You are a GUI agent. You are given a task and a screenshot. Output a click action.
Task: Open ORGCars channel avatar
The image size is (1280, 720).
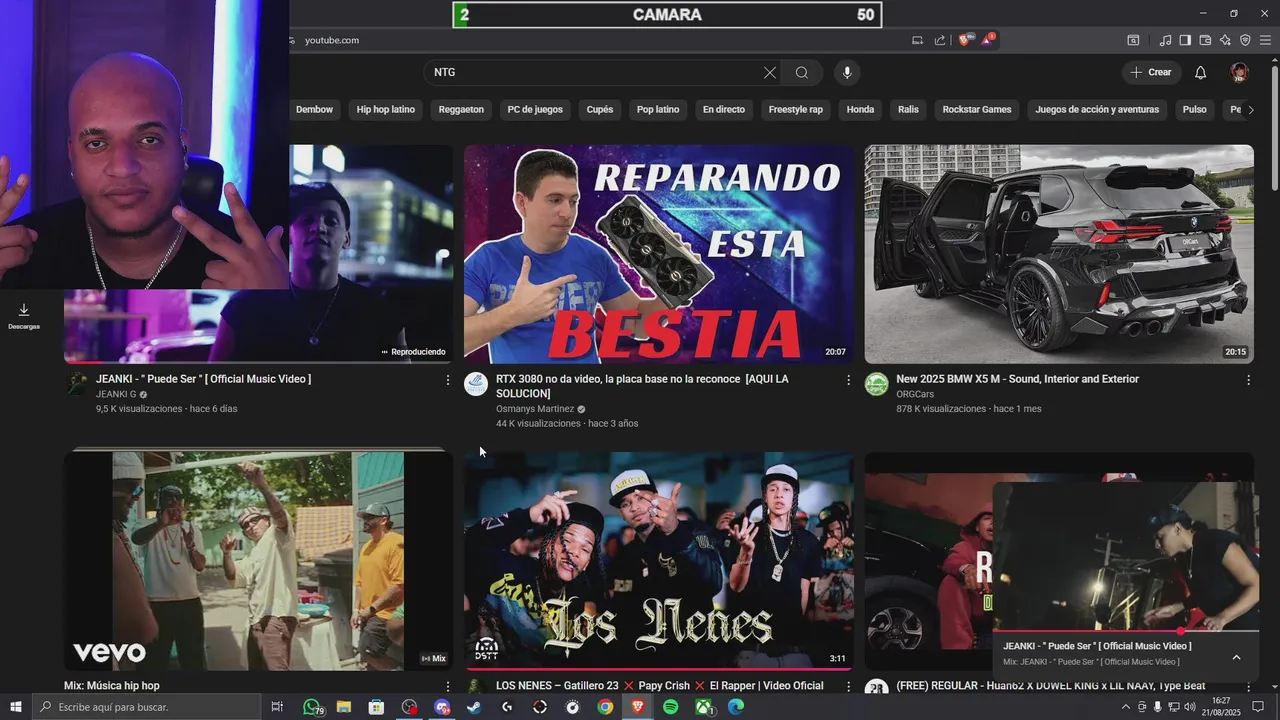876,385
